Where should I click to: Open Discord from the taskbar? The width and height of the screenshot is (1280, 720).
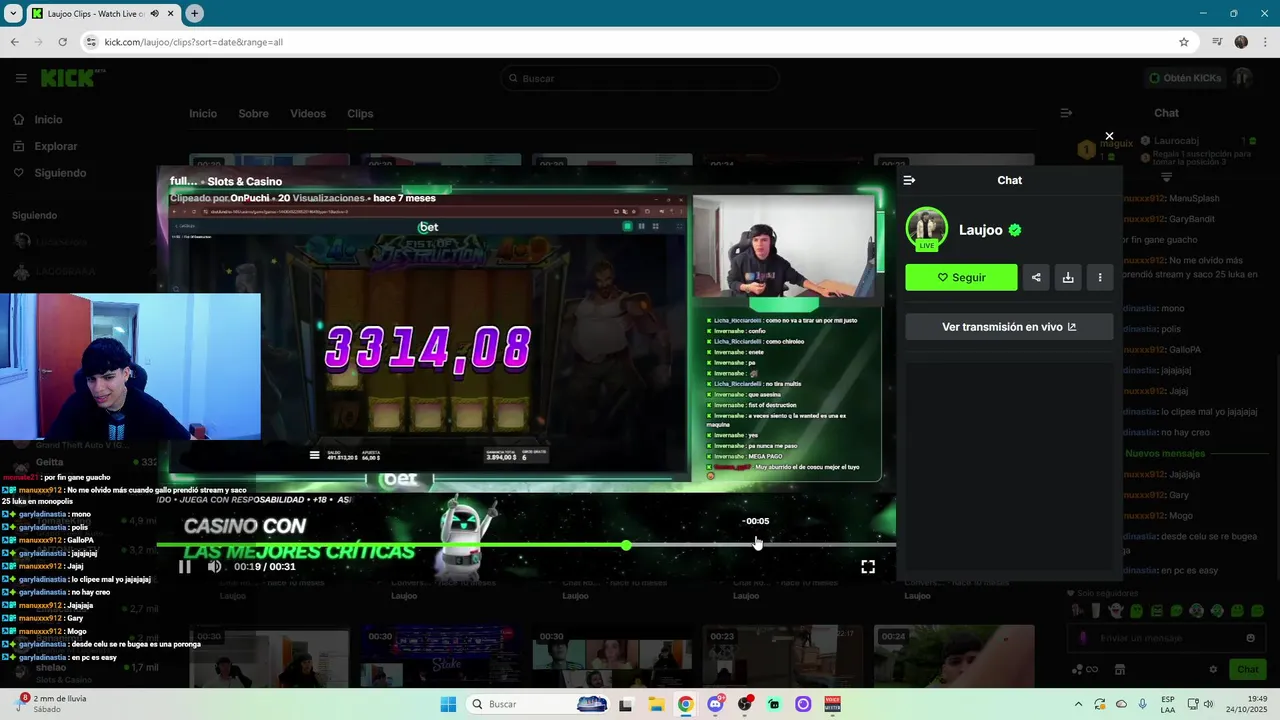coord(715,704)
